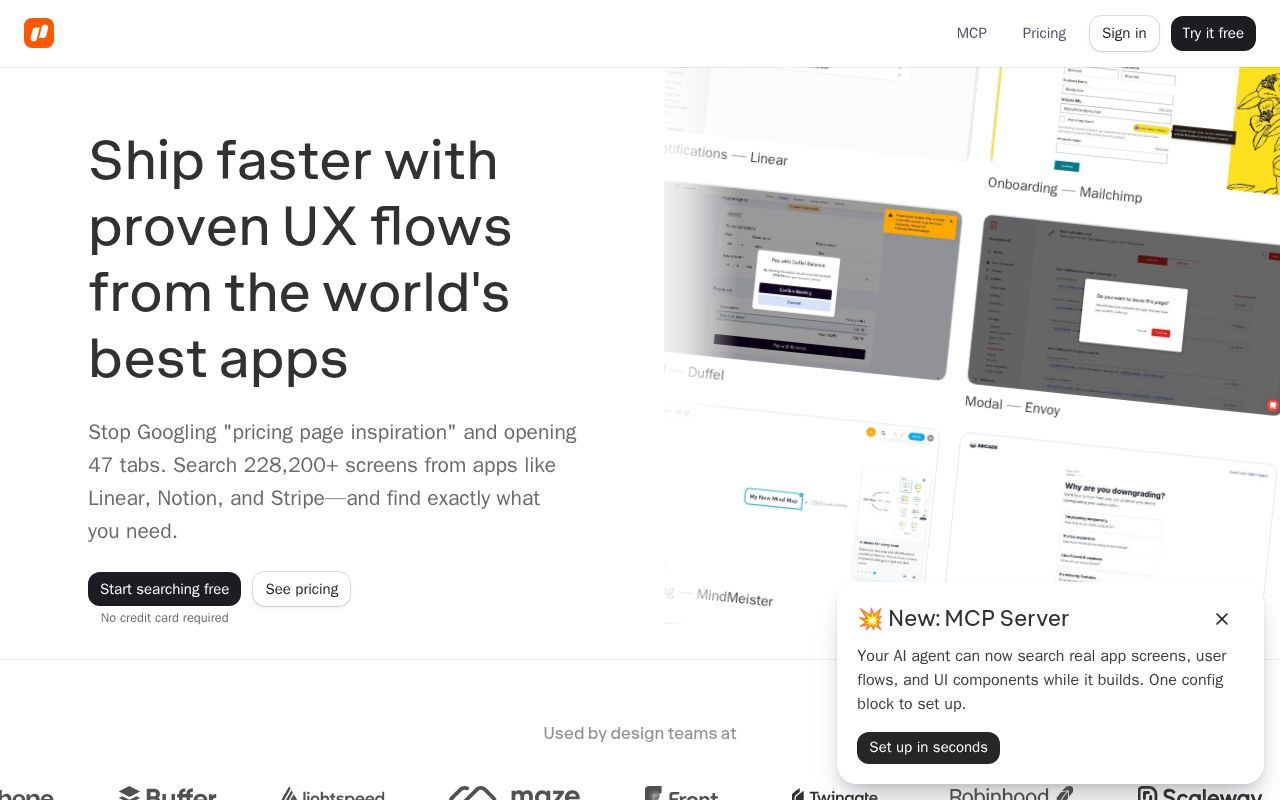
Task: Close the New MCP Server popup
Action: (1222, 619)
